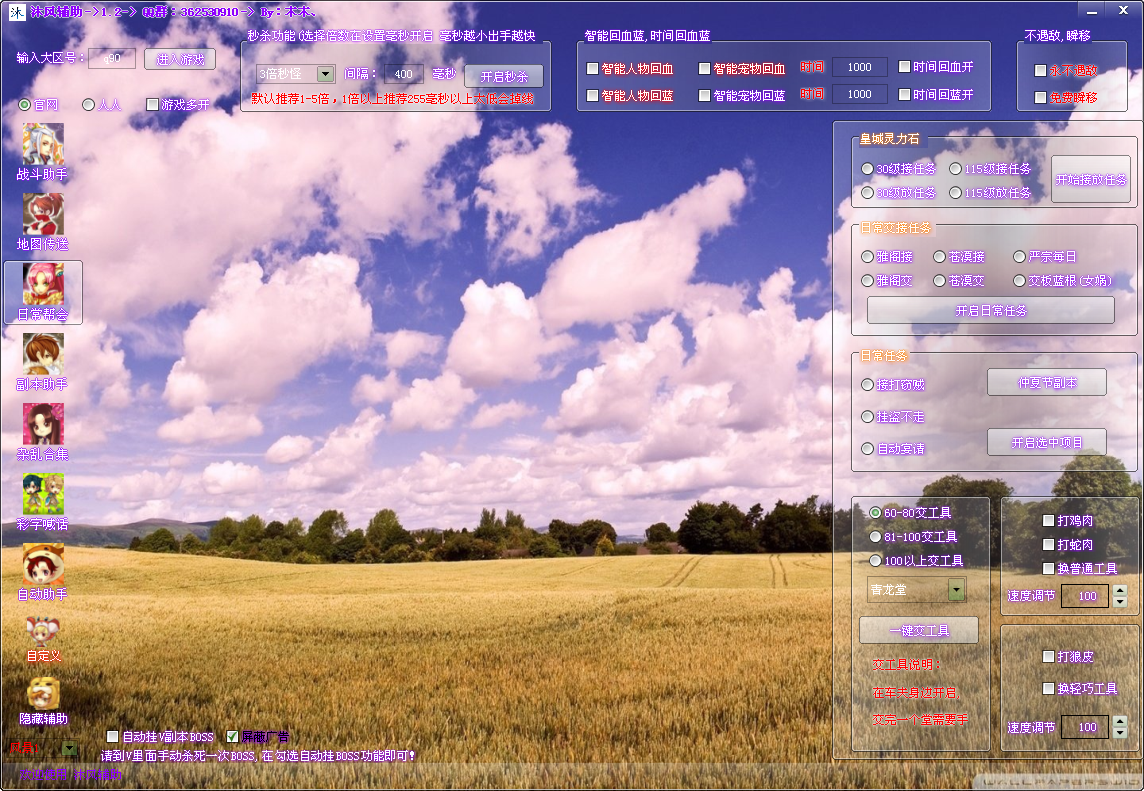Select 115级放任务 radio button
Screen dimensions: 1144x791
955,193
